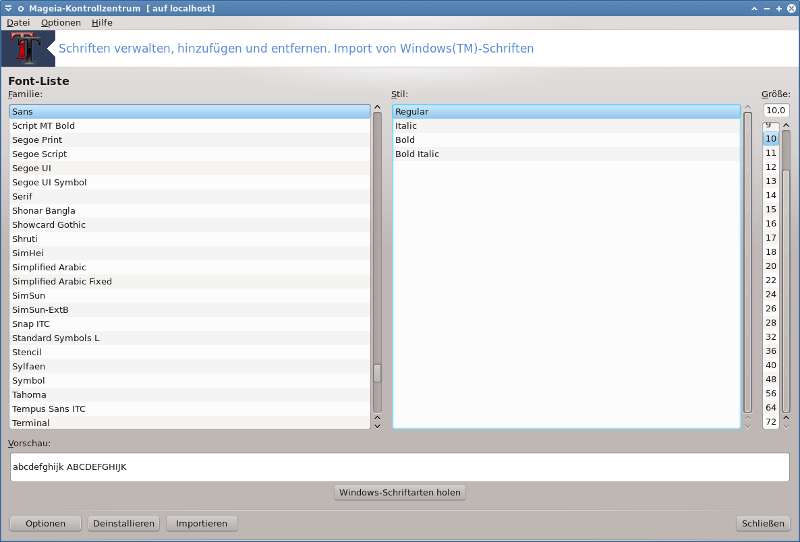The image size is (800, 542).
Task: Pick font size 18 in the size list
Action: point(771,252)
